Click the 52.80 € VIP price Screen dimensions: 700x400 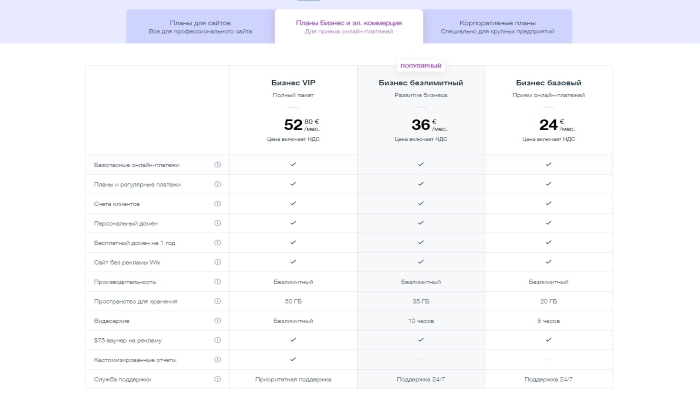point(302,125)
